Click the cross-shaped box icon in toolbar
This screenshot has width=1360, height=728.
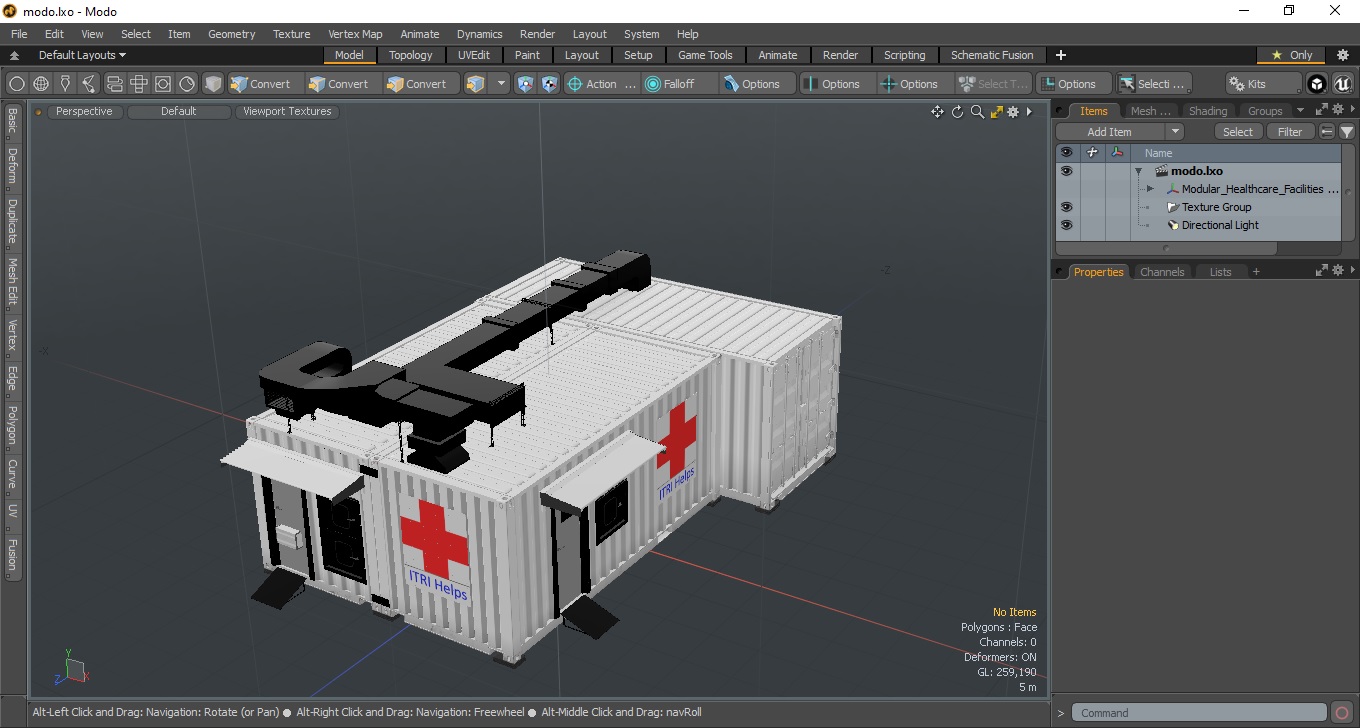[139, 84]
